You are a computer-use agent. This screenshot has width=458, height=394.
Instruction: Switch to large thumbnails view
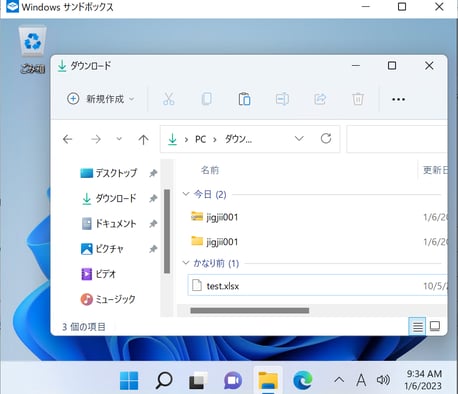[435, 326]
